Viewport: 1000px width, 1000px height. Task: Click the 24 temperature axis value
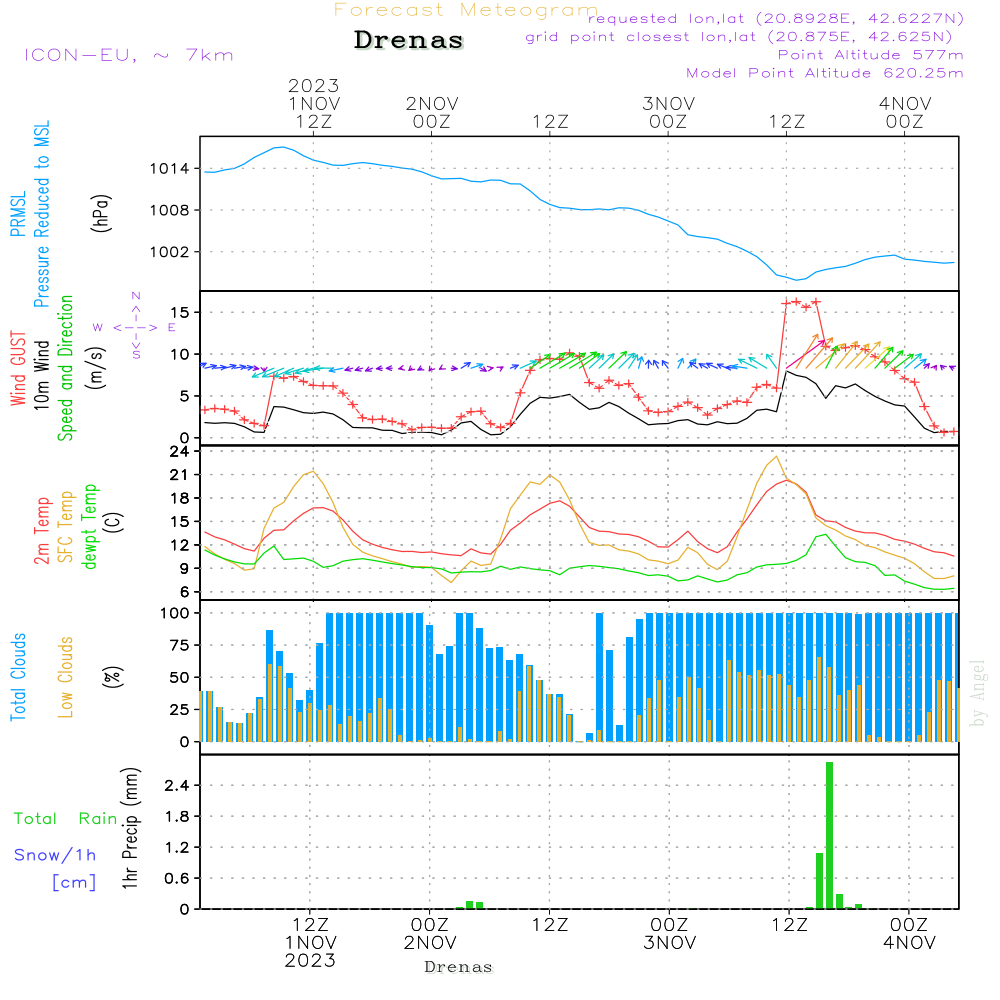[x=180, y=452]
